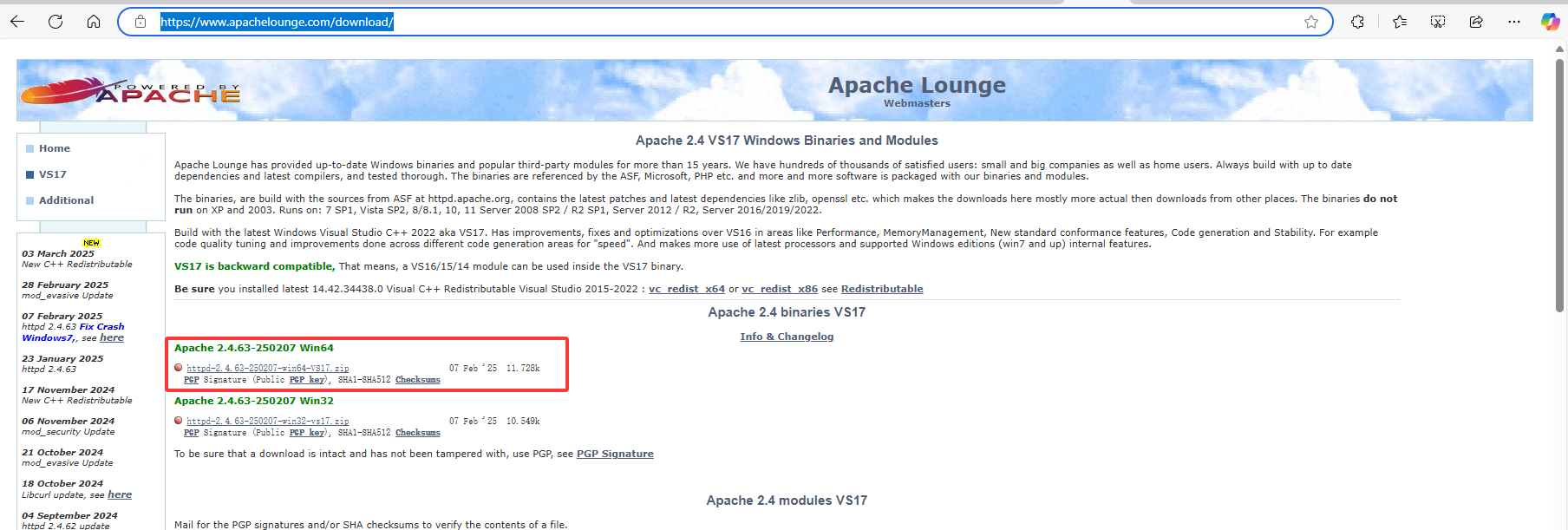
Task: Open PGP signature link under Win32 download
Action: coord(192,433)
